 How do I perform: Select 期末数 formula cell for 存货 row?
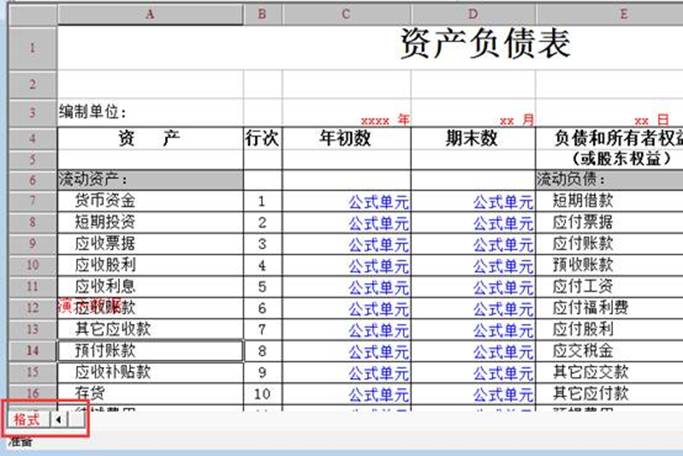coord(473,394)
